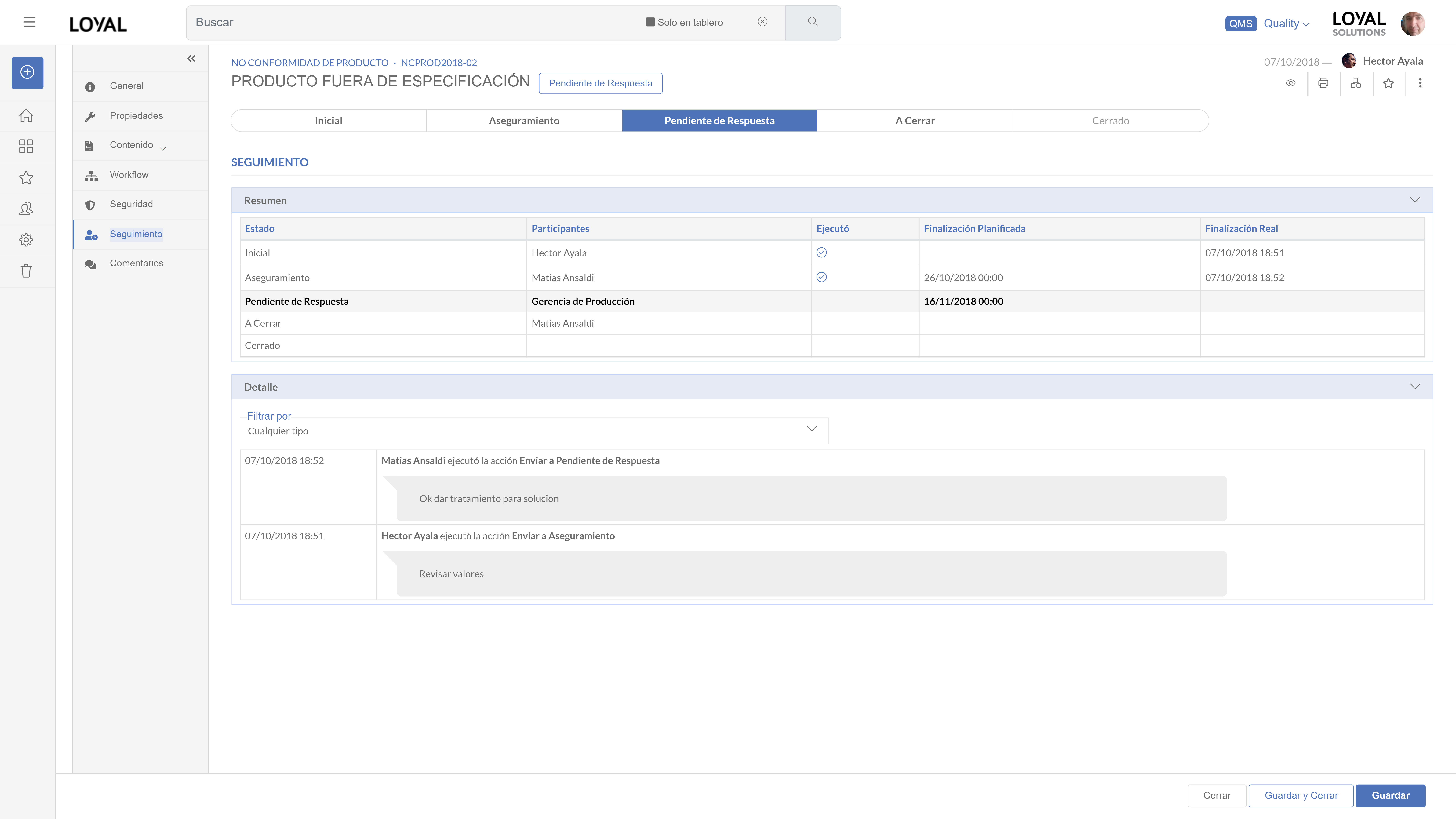Create new item with the plus button

point(27,72)
